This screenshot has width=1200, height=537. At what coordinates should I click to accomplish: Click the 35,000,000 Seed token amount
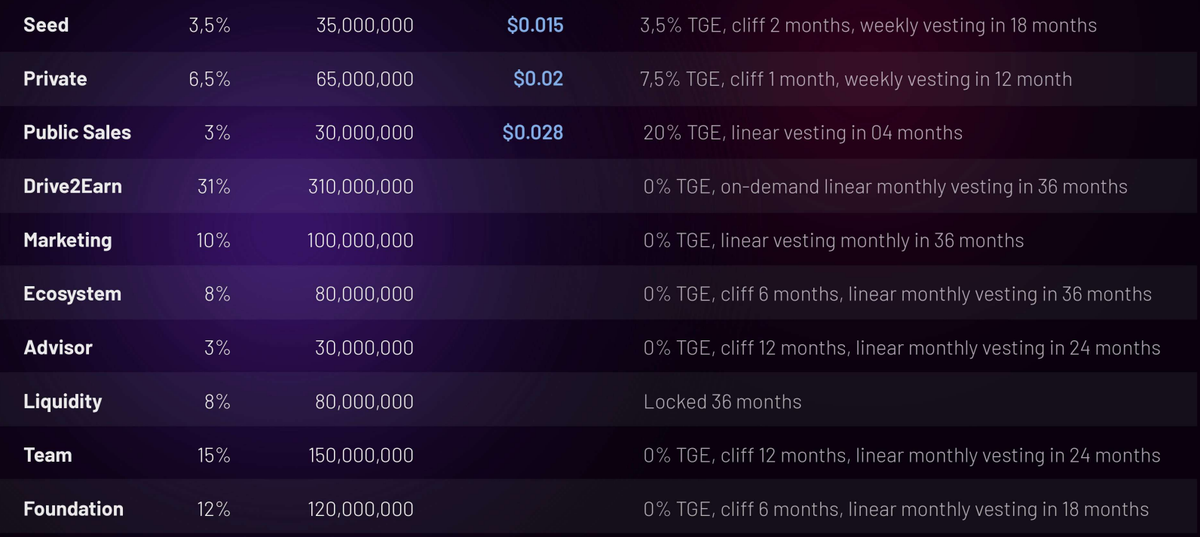coord(365,25)
